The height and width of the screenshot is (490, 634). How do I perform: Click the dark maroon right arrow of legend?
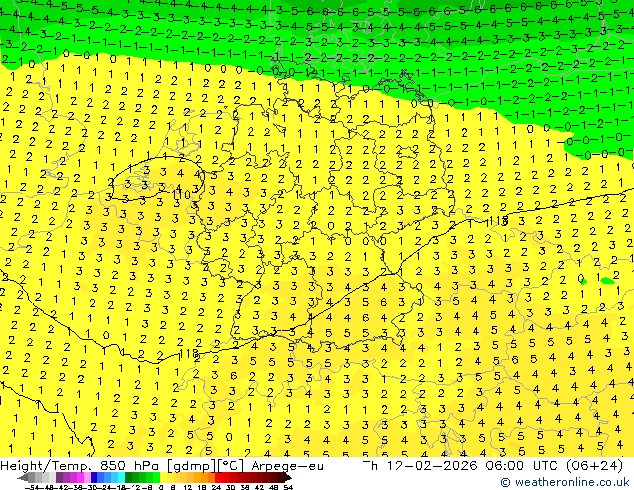pos(288,478)
